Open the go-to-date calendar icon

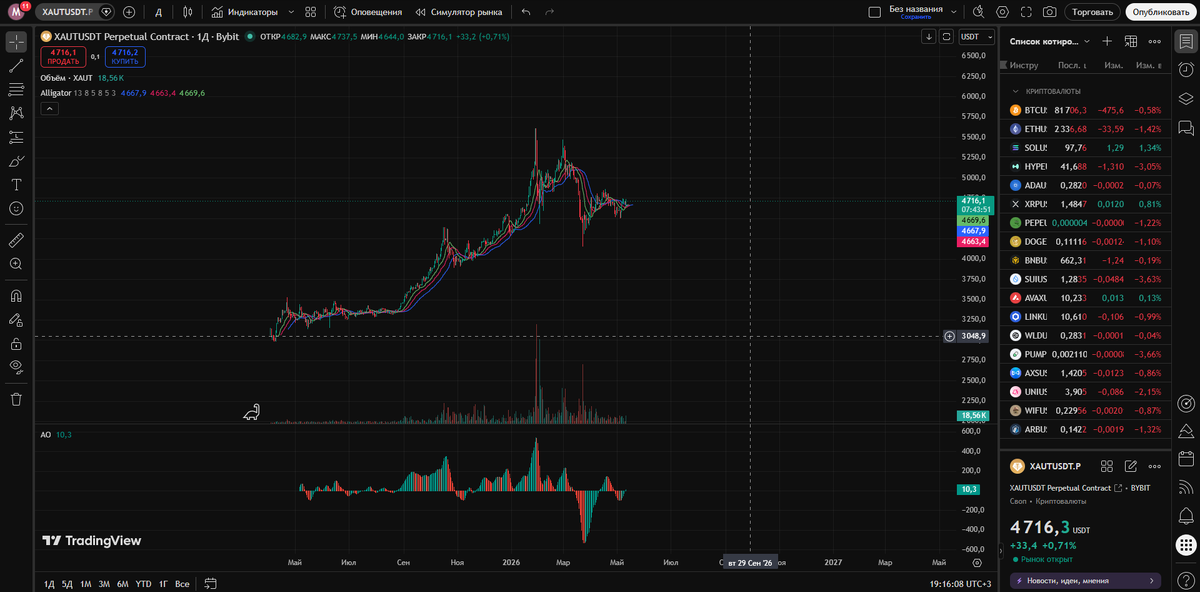(211, 583)
